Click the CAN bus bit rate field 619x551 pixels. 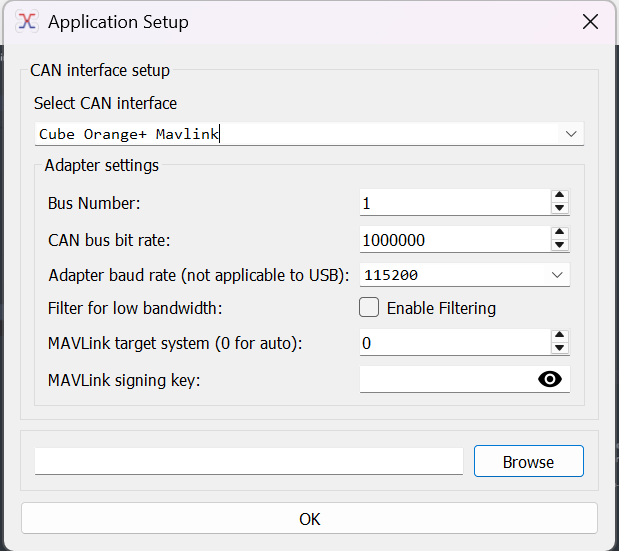click(455, 240)
